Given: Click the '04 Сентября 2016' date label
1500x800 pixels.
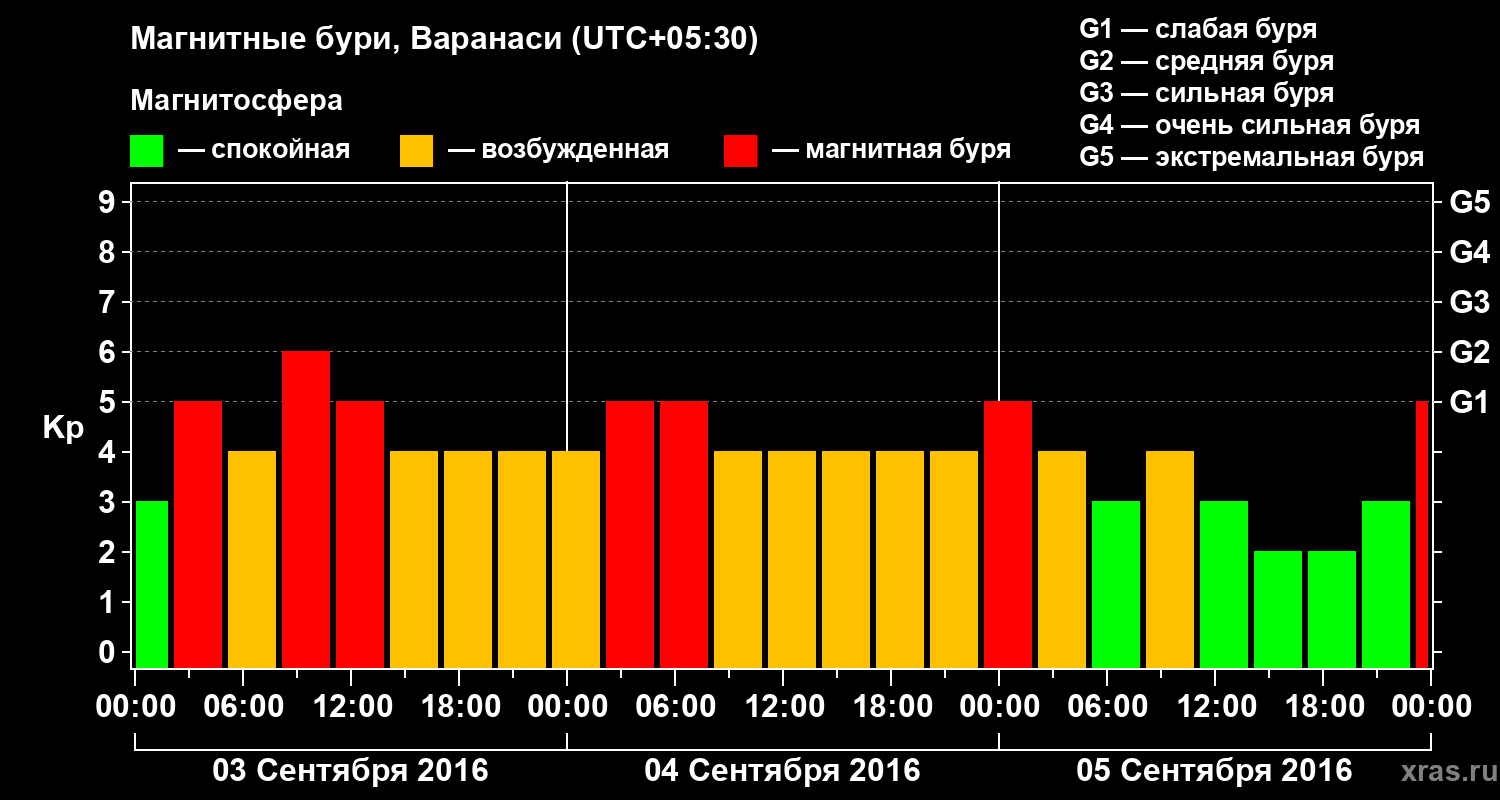Looking at the screenshot, I should (x=782, y=771).
